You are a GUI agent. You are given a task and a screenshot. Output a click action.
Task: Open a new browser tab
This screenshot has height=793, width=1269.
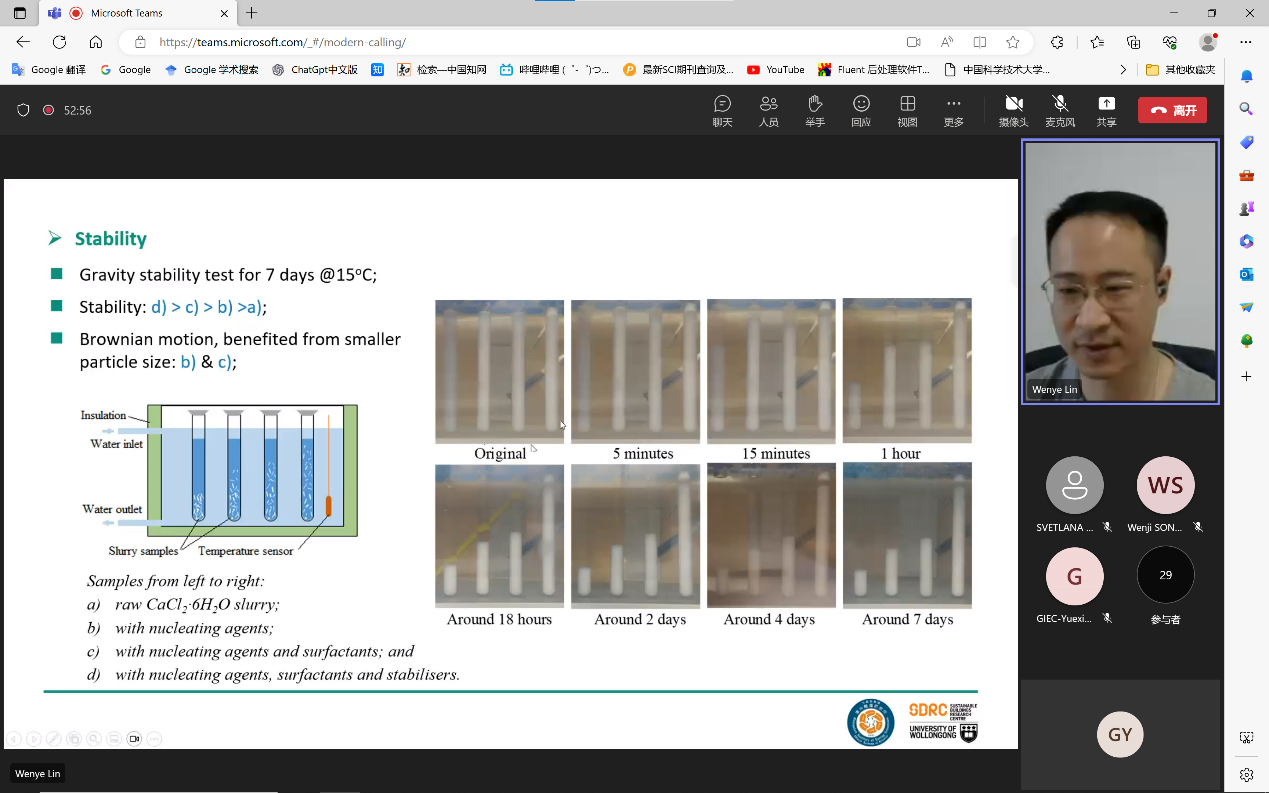point(252,13)
